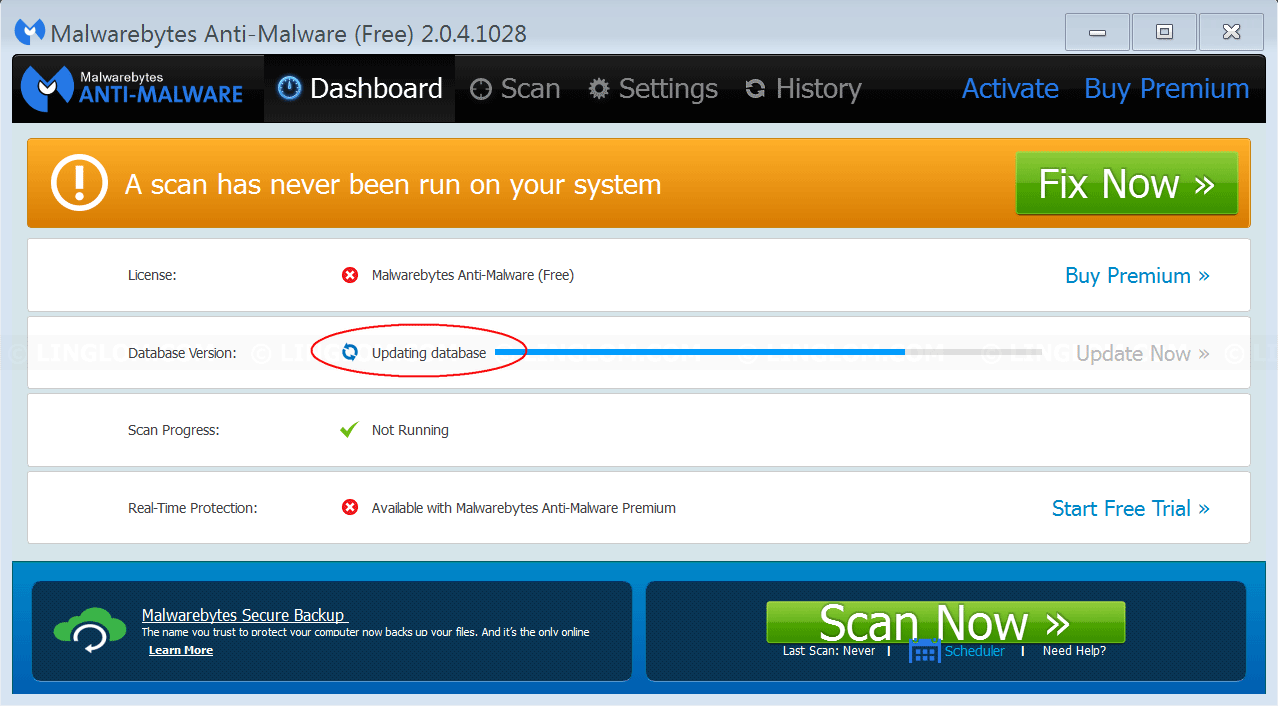Click the 'Last Scan: Never' text
This screenshot has width=1278, height=706.
click(x=829, y=651)
